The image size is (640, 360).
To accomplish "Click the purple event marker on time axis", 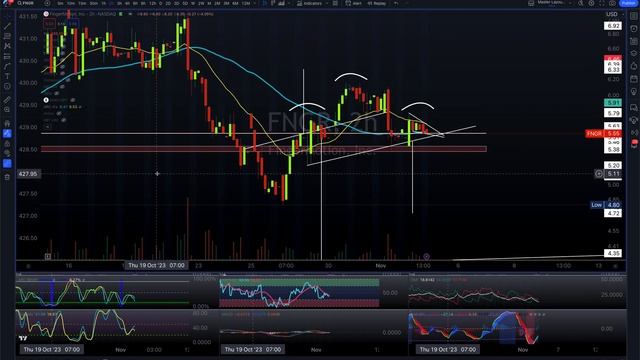I will coord(426,257).
